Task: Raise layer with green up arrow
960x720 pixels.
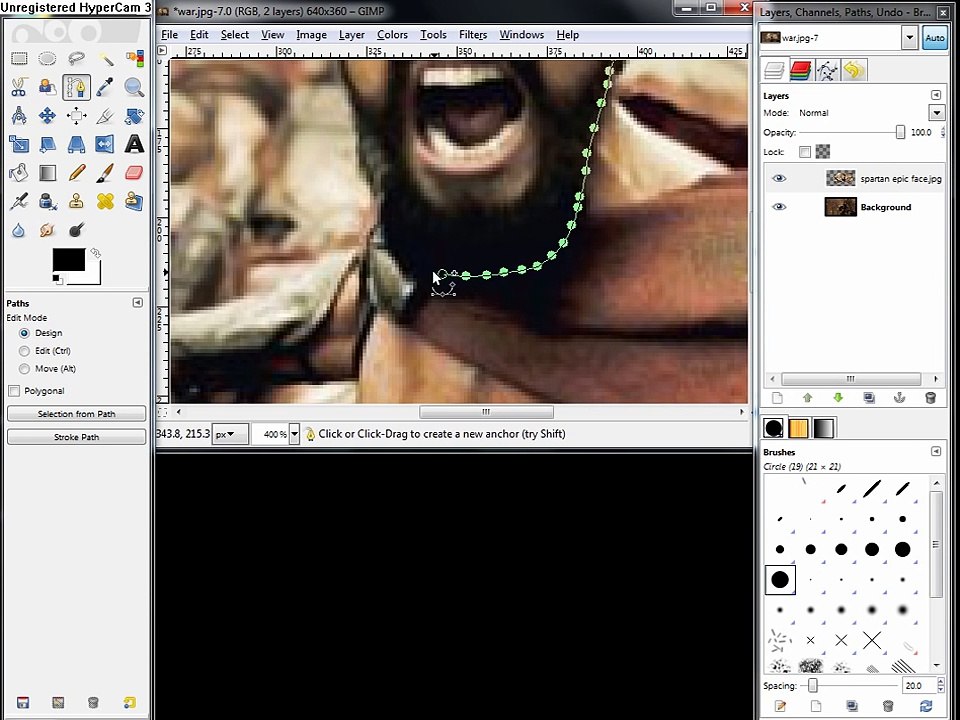Action: click(x=808, y=398)
